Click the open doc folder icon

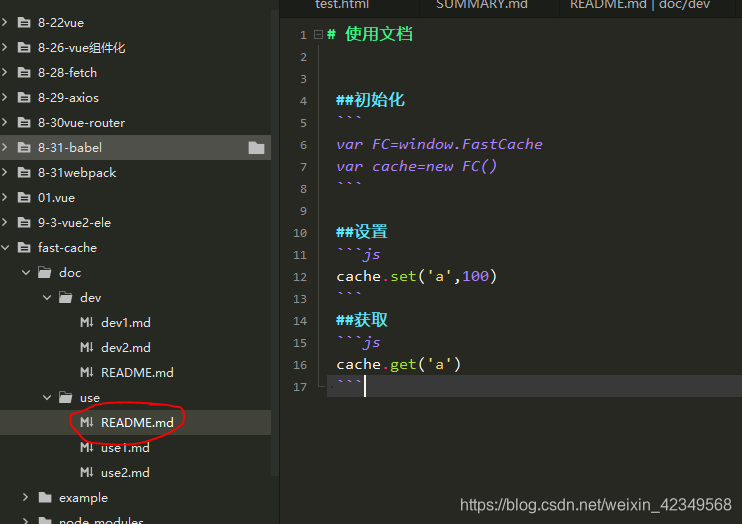tap(45, 273)
